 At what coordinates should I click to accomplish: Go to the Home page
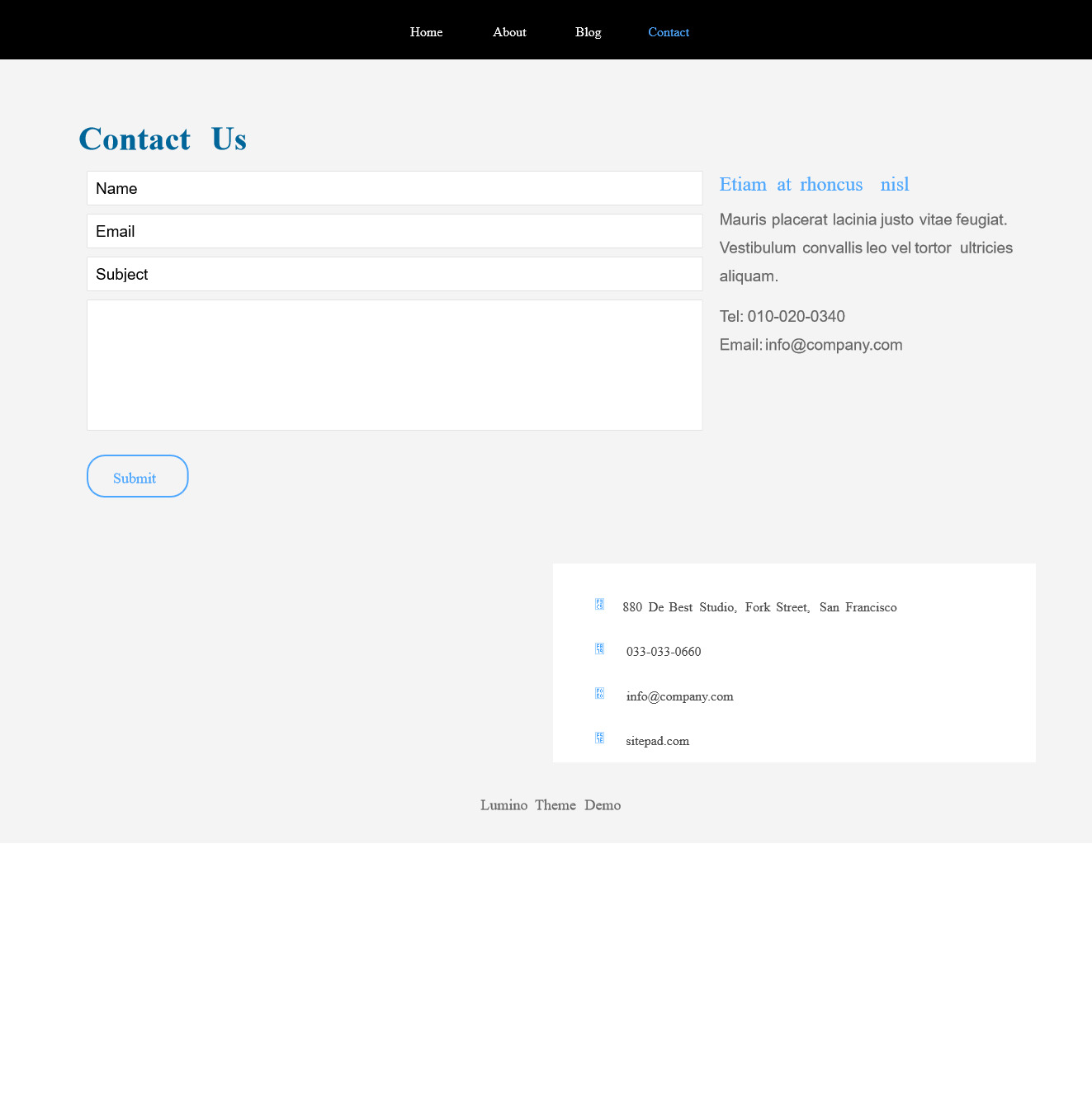tap(426, 32)
